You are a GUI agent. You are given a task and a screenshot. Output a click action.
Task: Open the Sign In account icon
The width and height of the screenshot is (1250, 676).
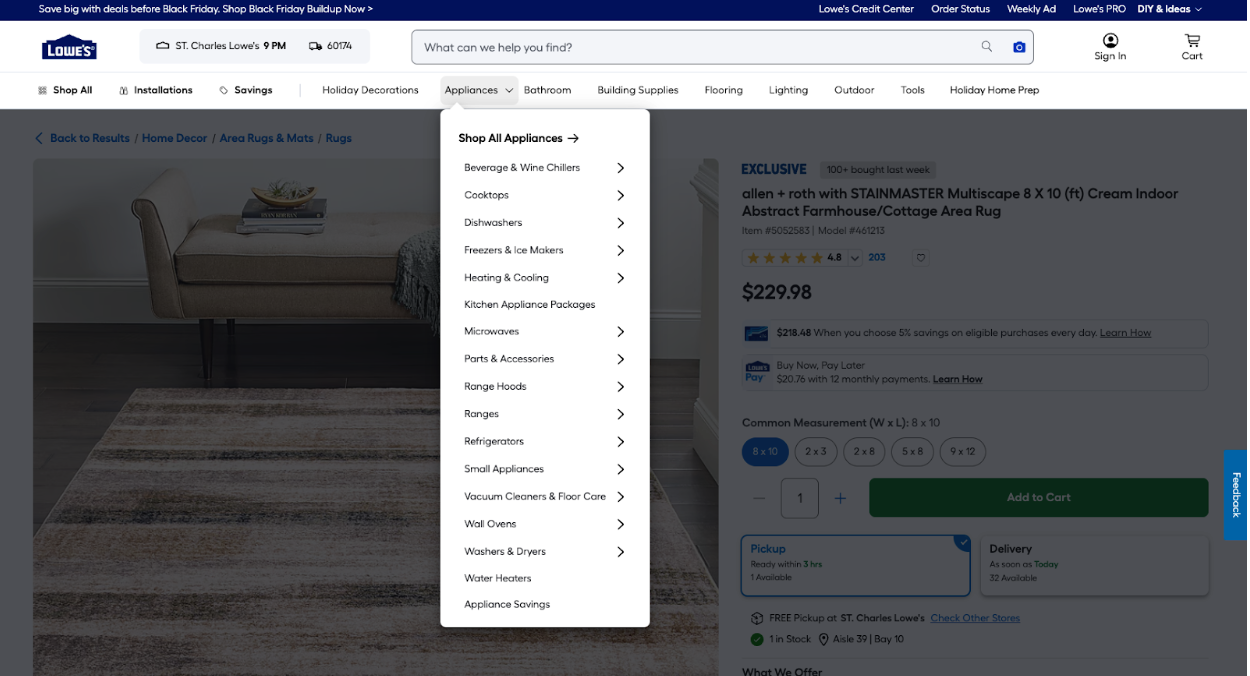(x=1110, y=47)
